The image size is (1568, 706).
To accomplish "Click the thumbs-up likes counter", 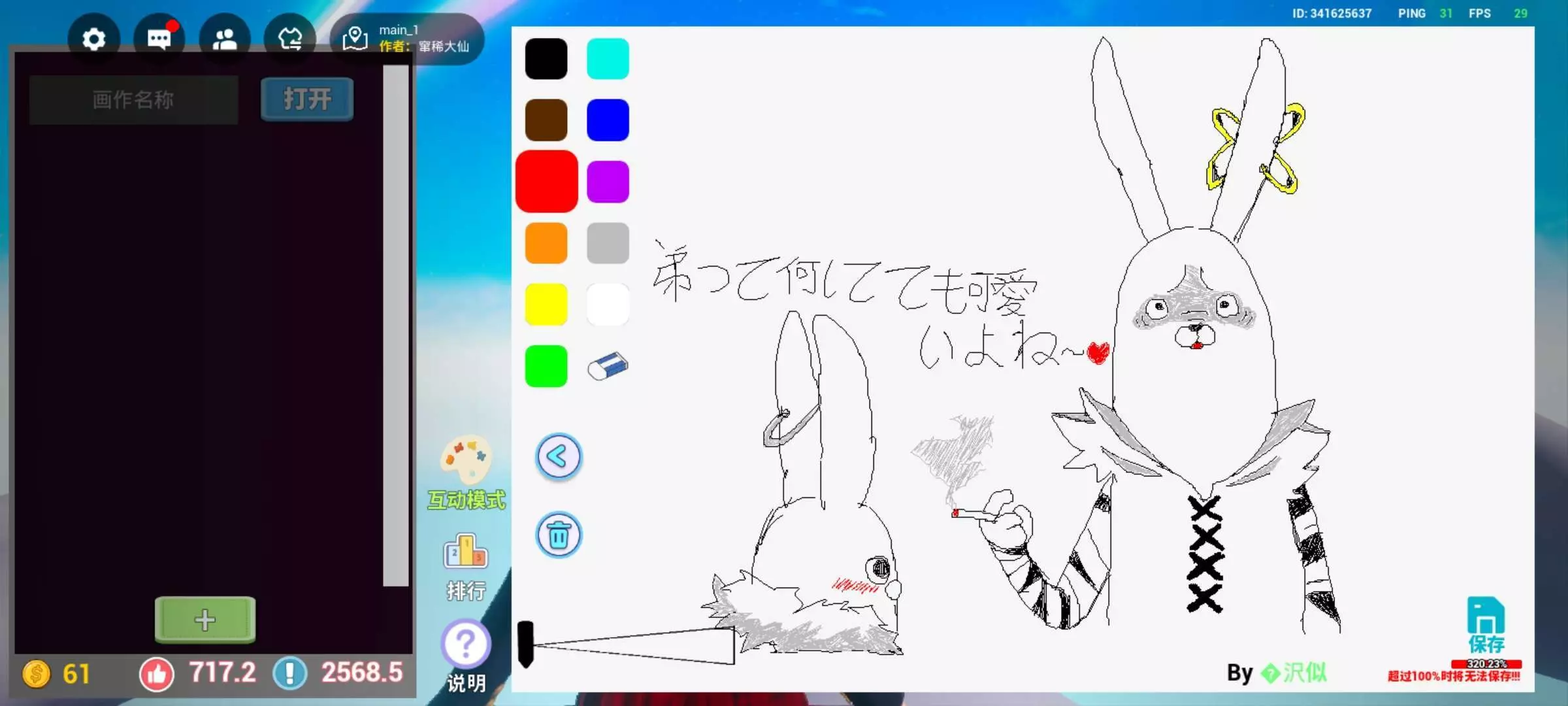I will (x=157, y=673).
